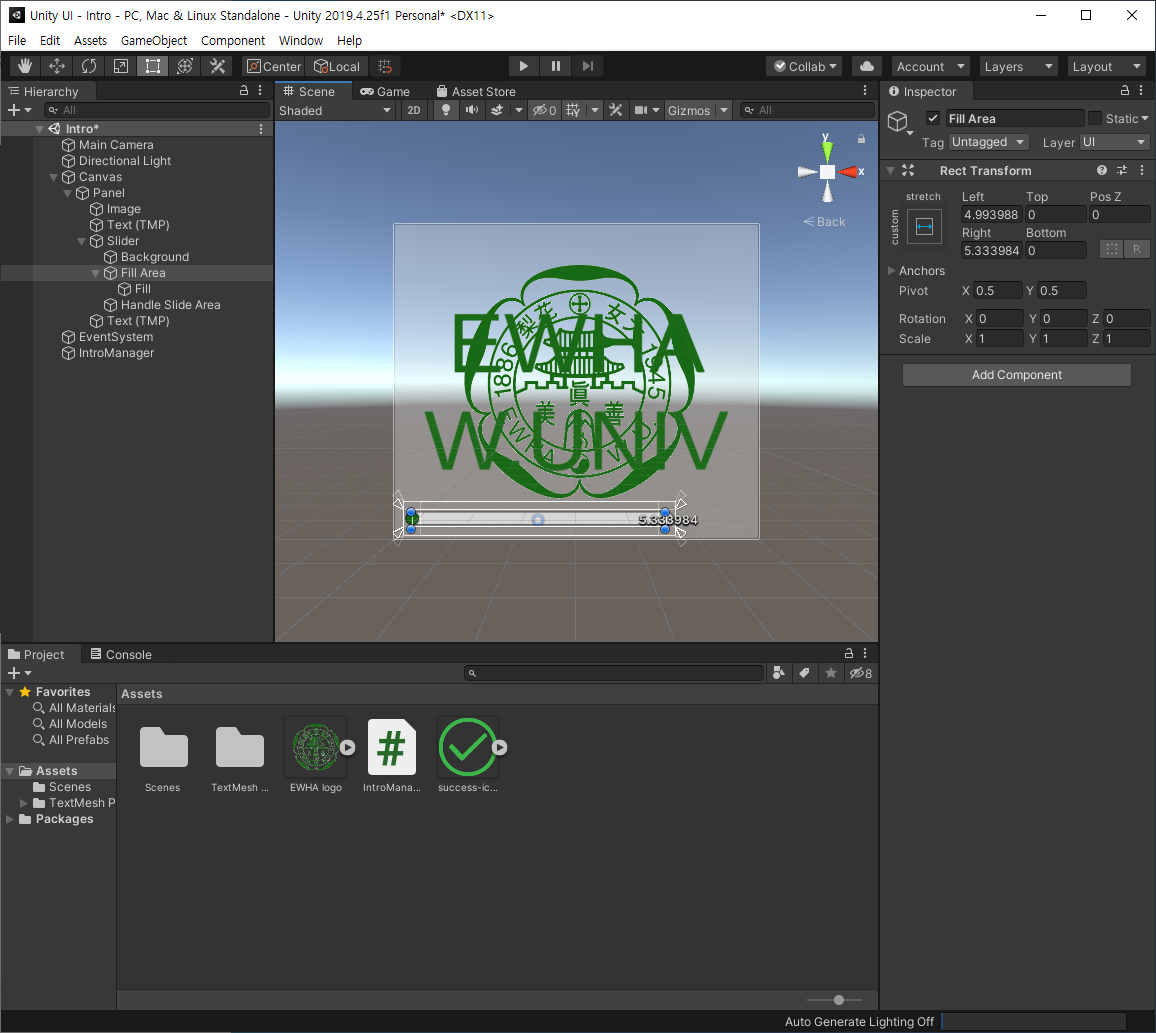Click the Pause button
This screenshot has width=1156, height=1033.
click(x=556, y=66)
